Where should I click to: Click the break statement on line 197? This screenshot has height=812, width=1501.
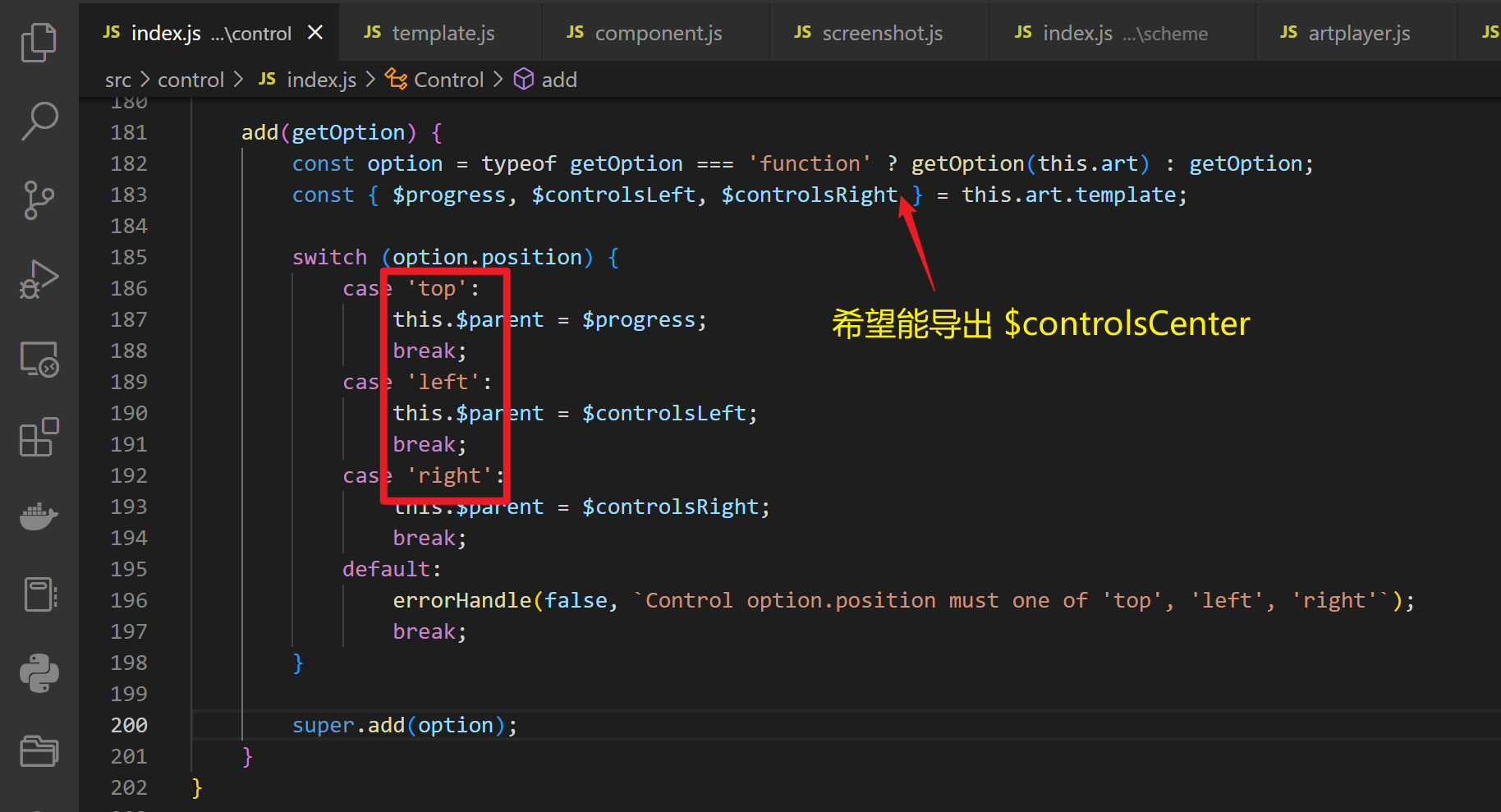pos(424,631)
